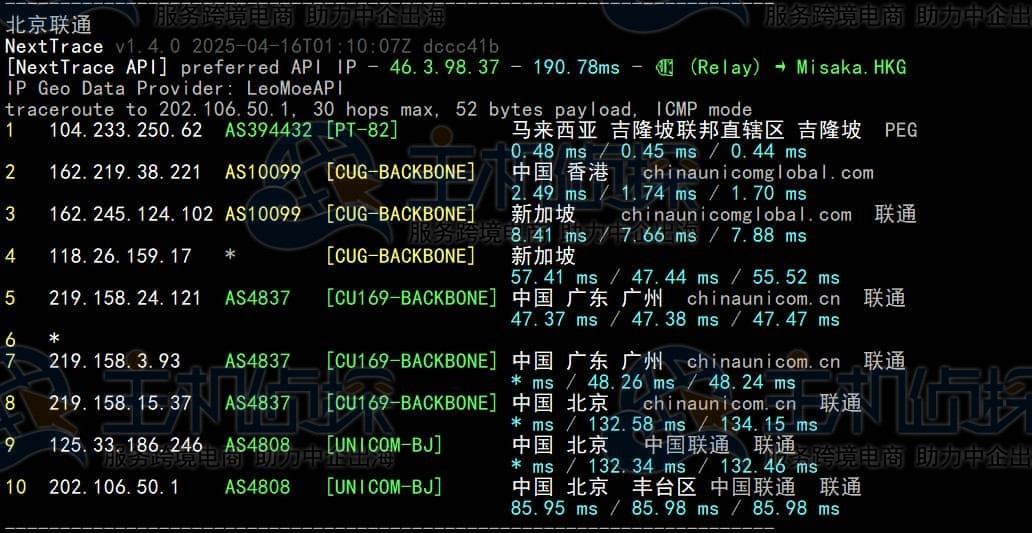Screen dimensions: 1032x533
Task: Click the PEG text on hop 1
Action: (900, 130)
